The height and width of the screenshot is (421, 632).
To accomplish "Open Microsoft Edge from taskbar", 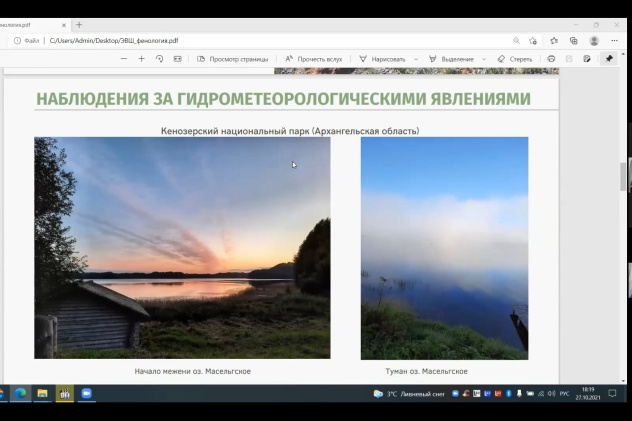I will (20, 393).
